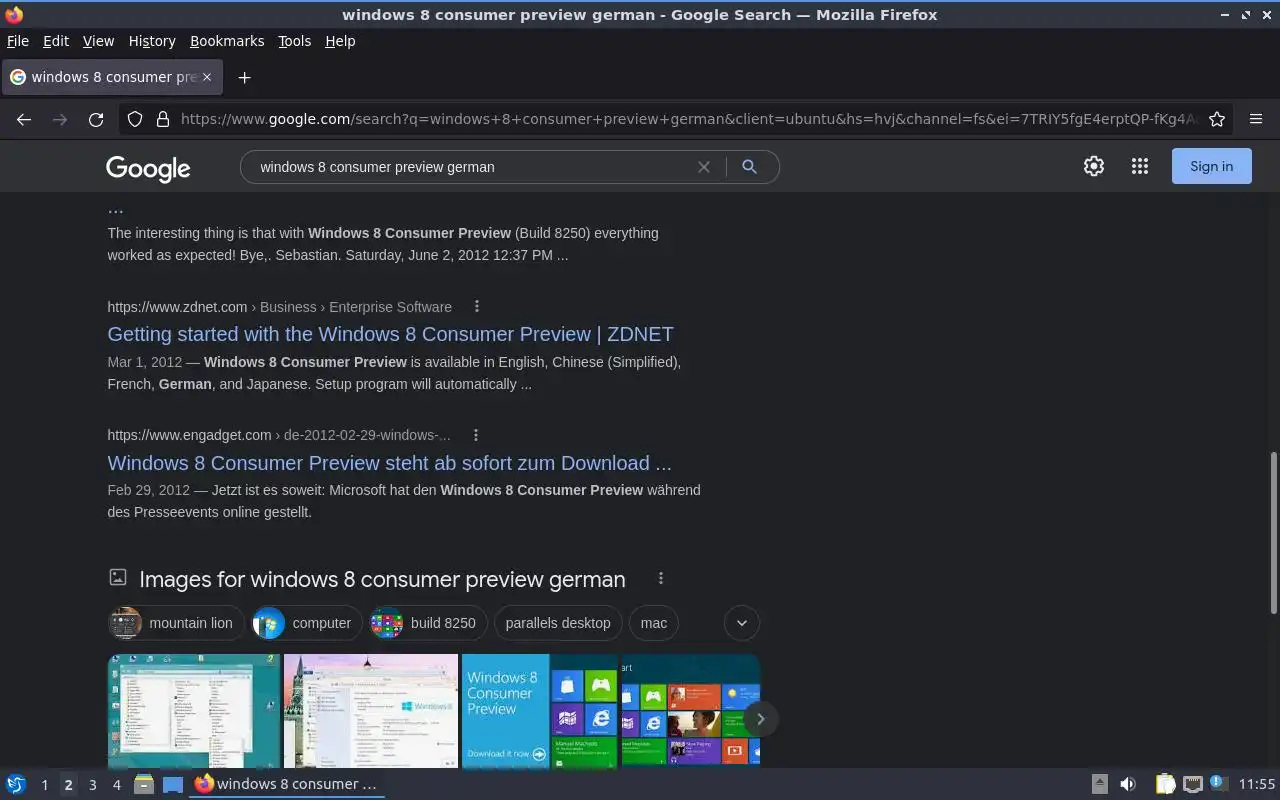Click the image icon beside Images heading
The width and height of the screenshot is (1280, 800).
[x=118, y=577]
